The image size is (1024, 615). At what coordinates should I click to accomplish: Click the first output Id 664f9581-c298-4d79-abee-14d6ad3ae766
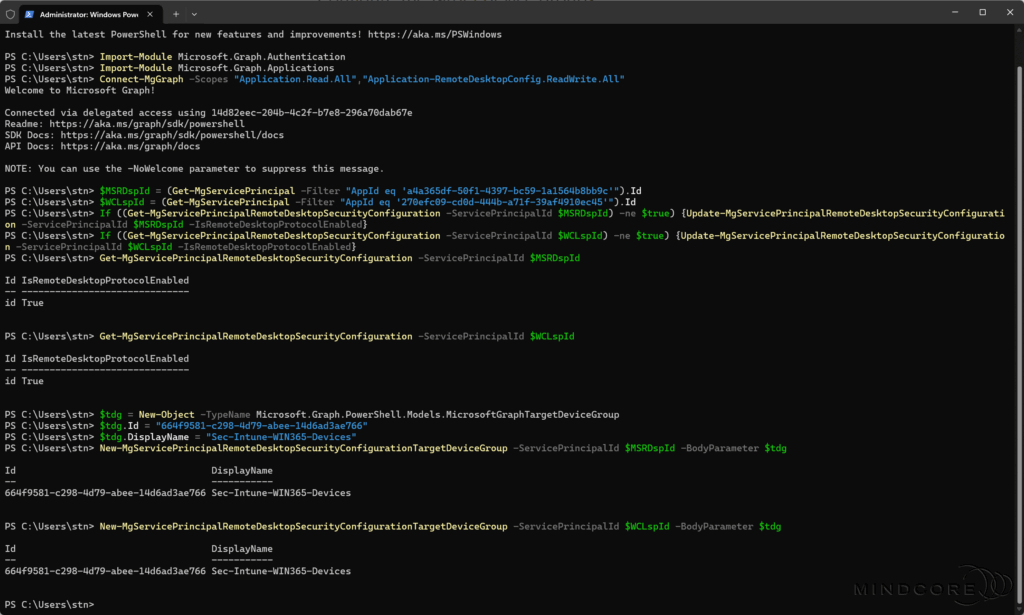point(105,493)
